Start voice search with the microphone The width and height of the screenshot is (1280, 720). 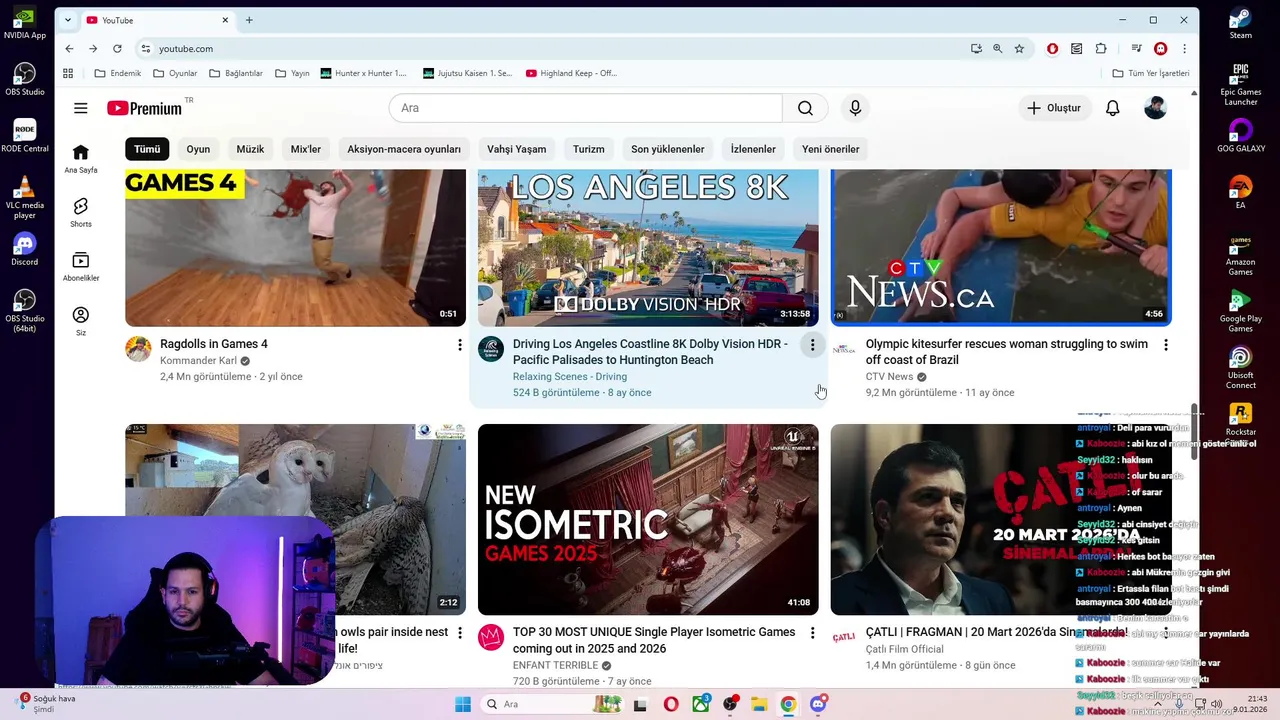(x=855, y=108)
